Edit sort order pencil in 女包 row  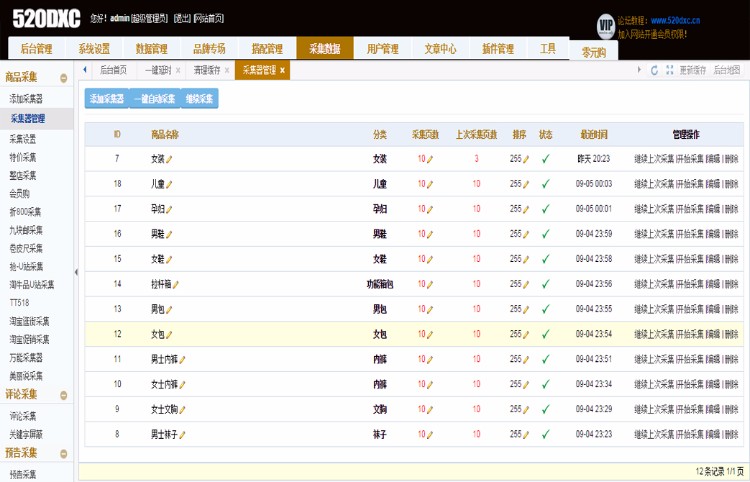526,334
